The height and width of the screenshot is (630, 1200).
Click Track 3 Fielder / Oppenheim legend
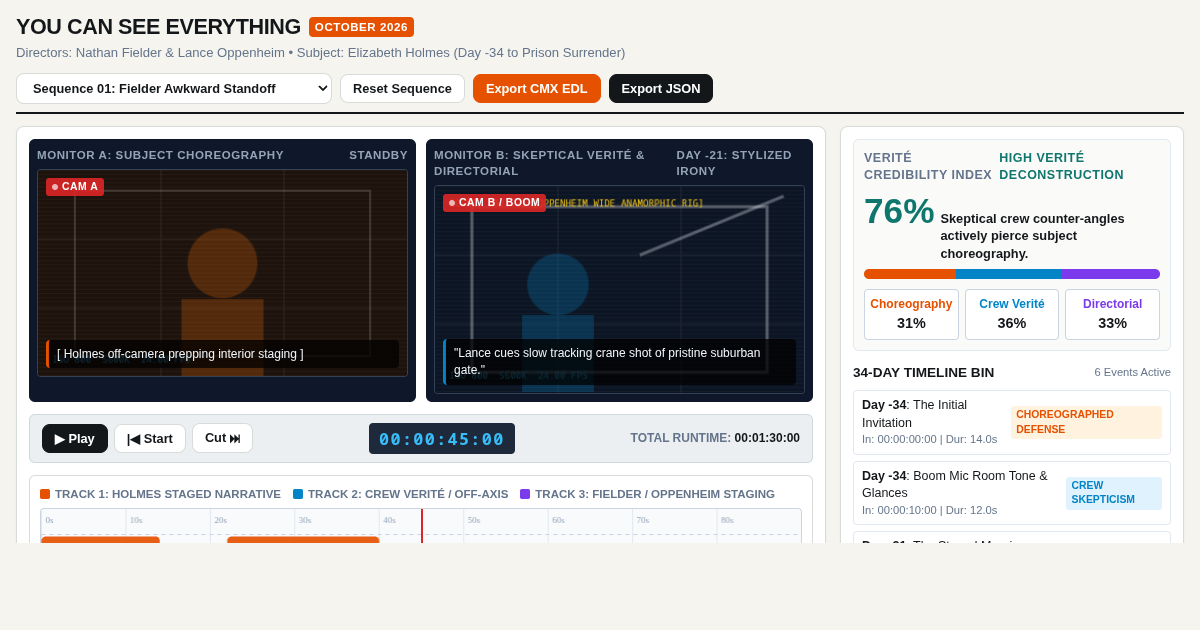tap(647, 494)
